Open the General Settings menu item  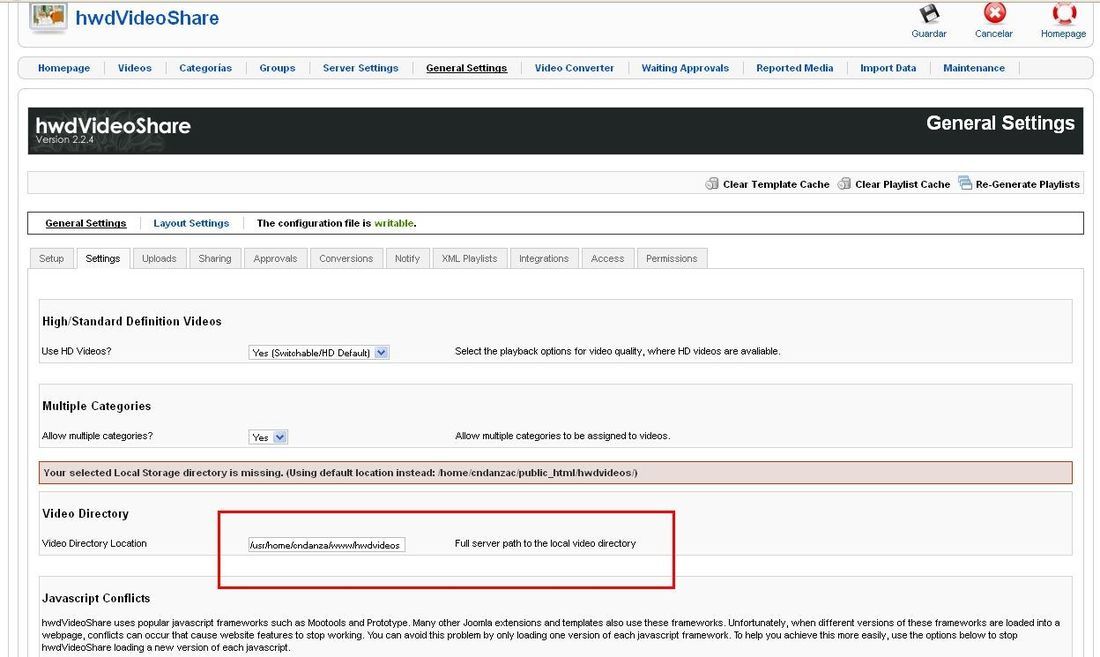[467, 68]
